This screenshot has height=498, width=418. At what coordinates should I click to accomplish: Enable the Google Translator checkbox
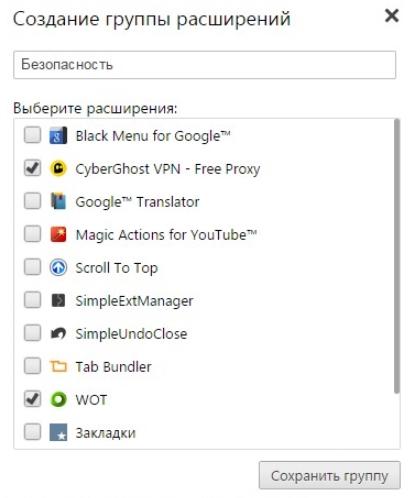pos(32,201)
